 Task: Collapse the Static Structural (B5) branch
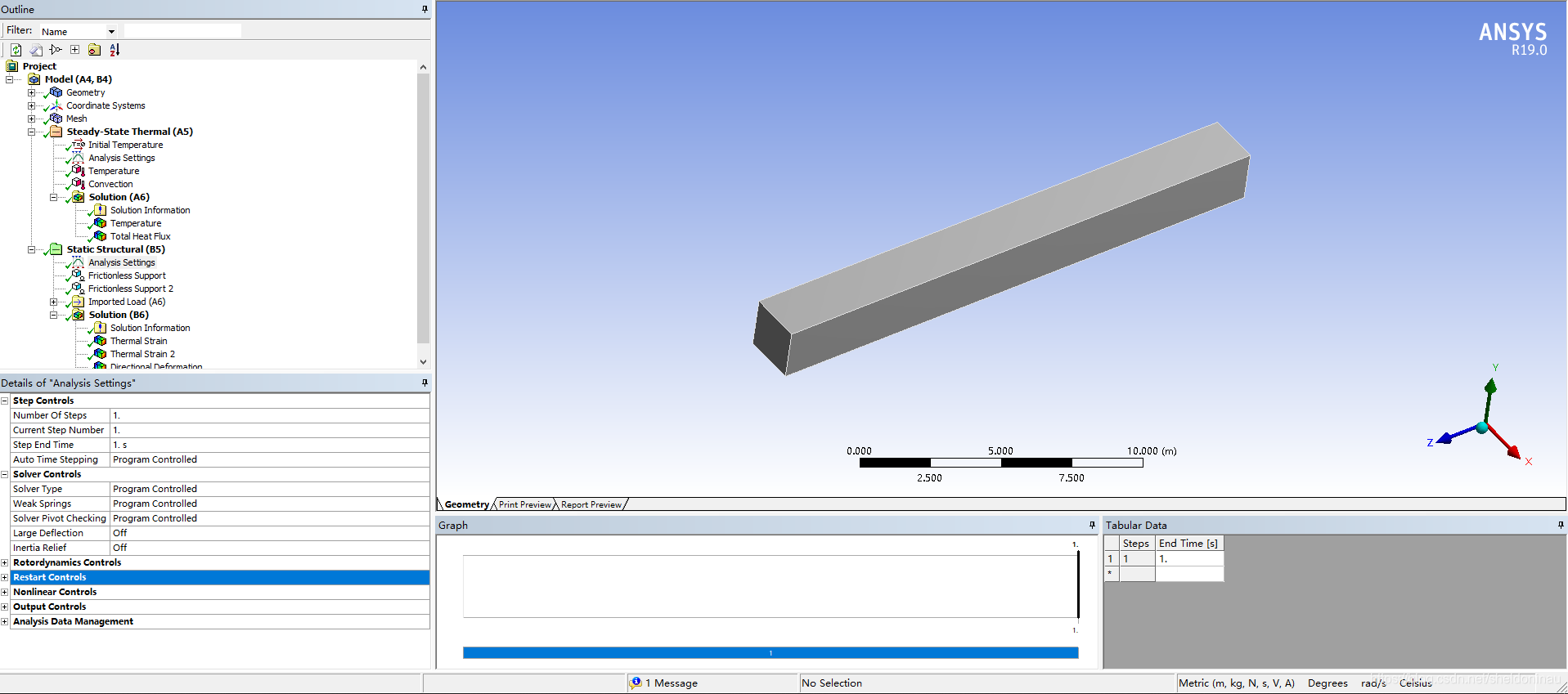click(31, 249)
